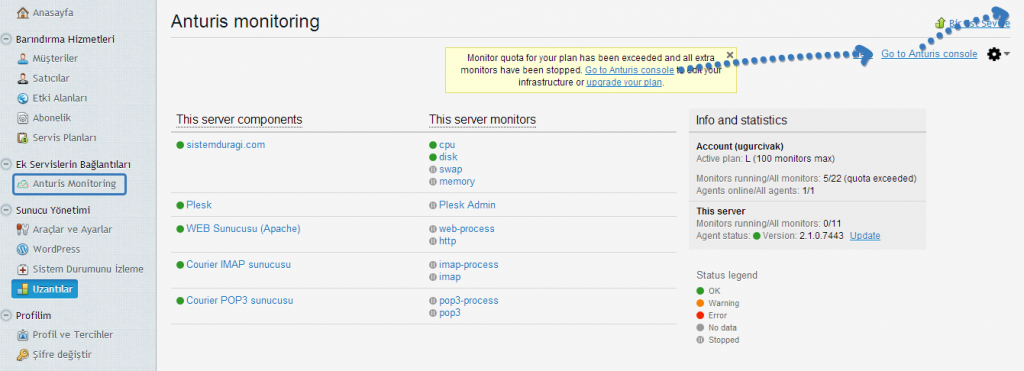This screenshot has height=371, width=1024.
Task: Open the pop3-process monitor
Action: point(468,300)
